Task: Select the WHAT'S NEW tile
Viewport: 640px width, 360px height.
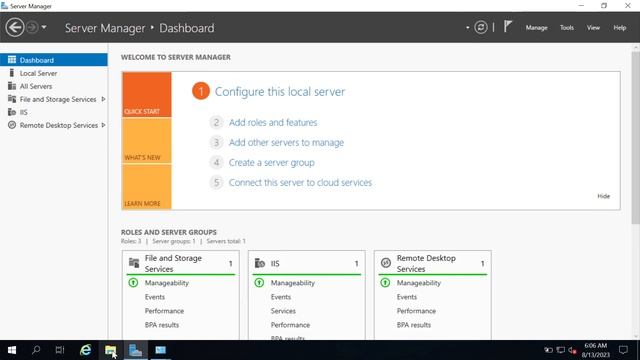Action: [x=147, y=141]
